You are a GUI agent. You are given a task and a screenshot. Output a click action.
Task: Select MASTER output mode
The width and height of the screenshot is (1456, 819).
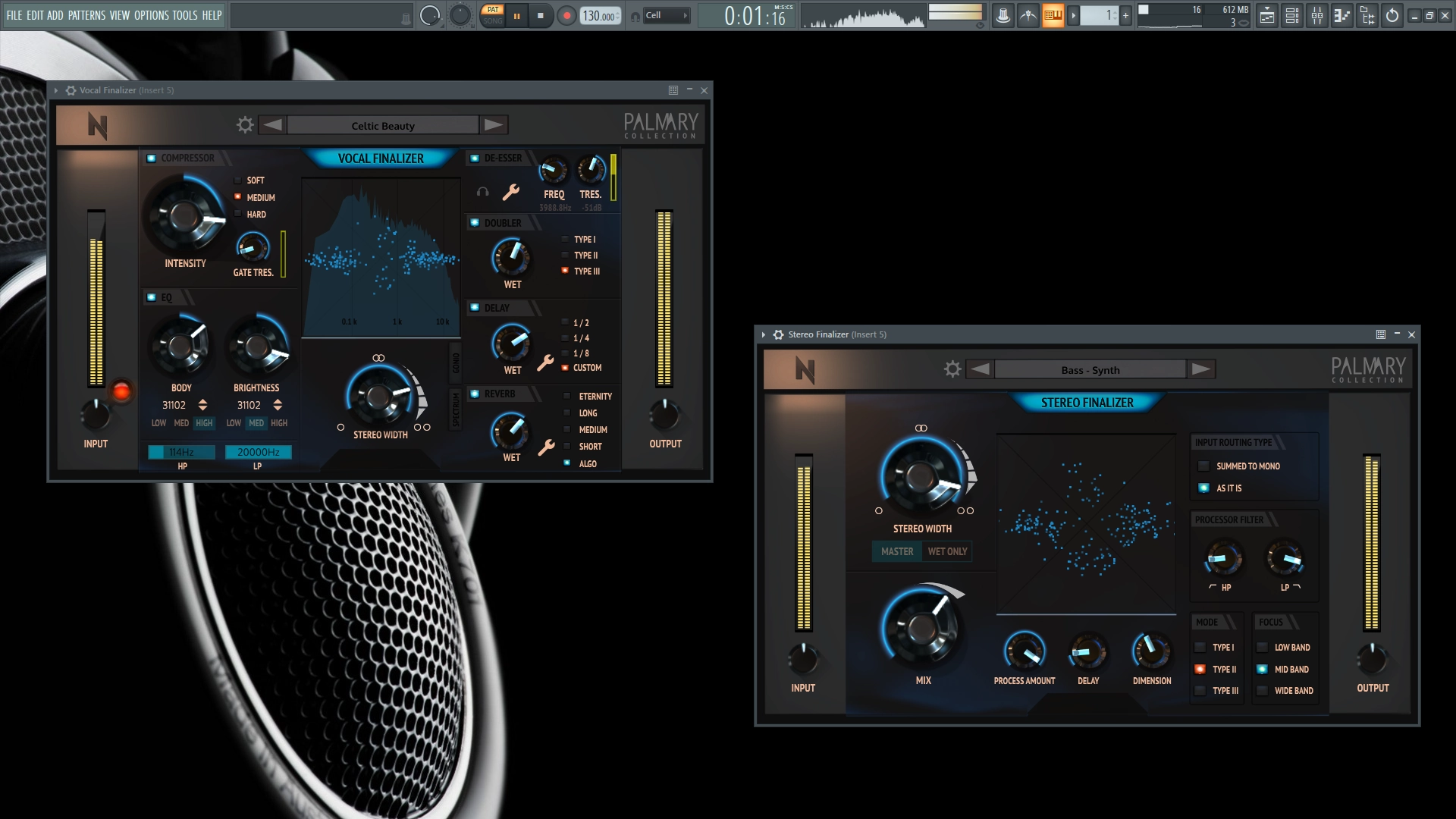(897, 551)
